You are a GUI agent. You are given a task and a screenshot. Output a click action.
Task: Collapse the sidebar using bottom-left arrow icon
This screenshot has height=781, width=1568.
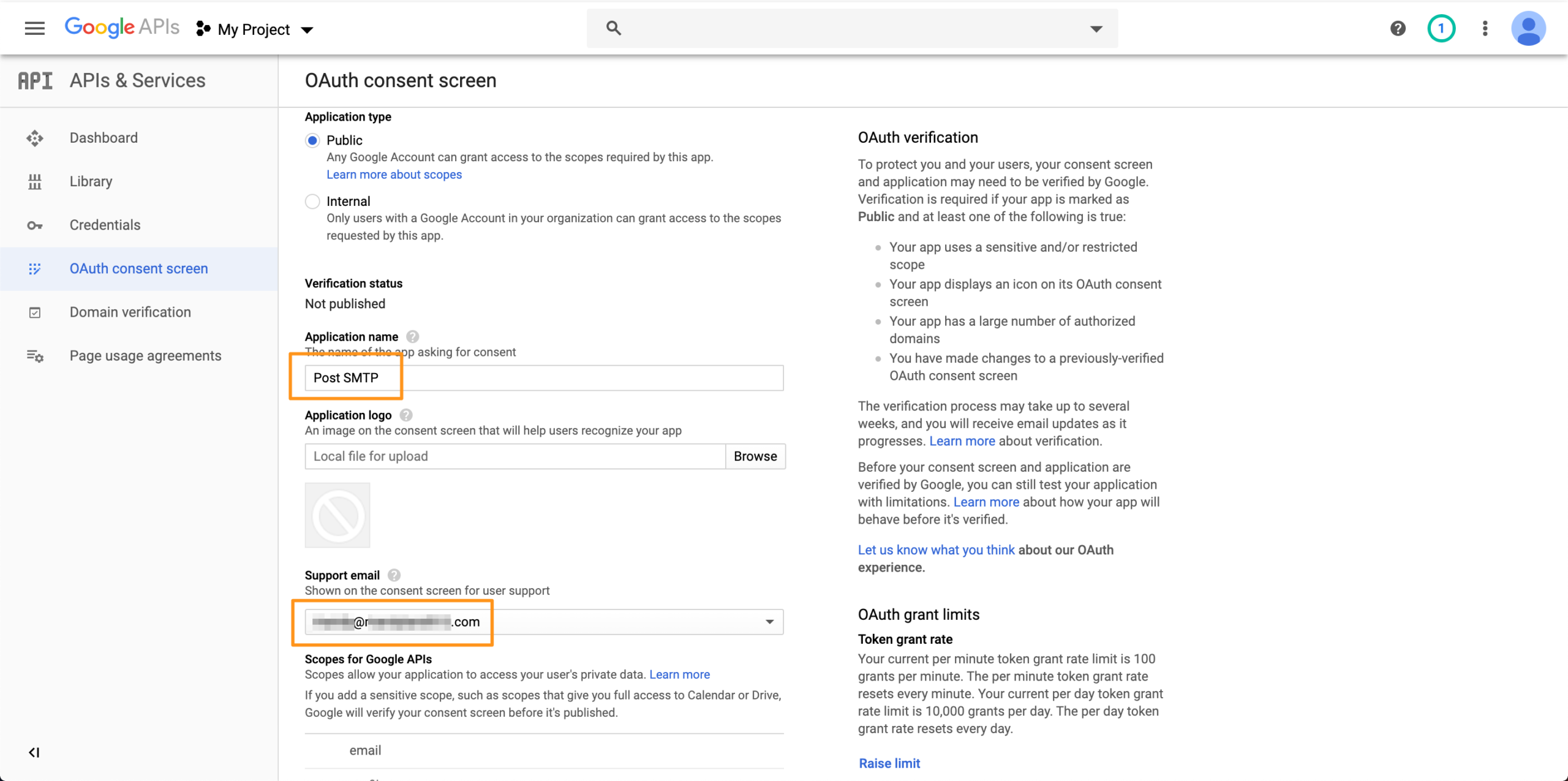34,752
